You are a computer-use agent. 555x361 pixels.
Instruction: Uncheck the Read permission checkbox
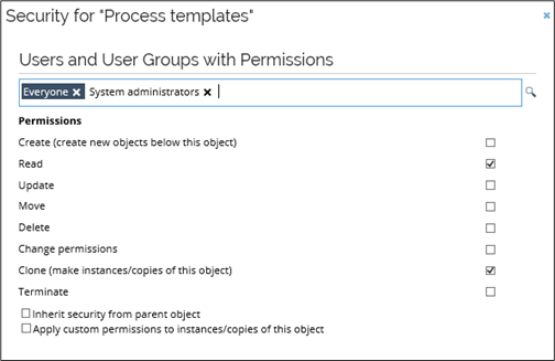(490, 164)
